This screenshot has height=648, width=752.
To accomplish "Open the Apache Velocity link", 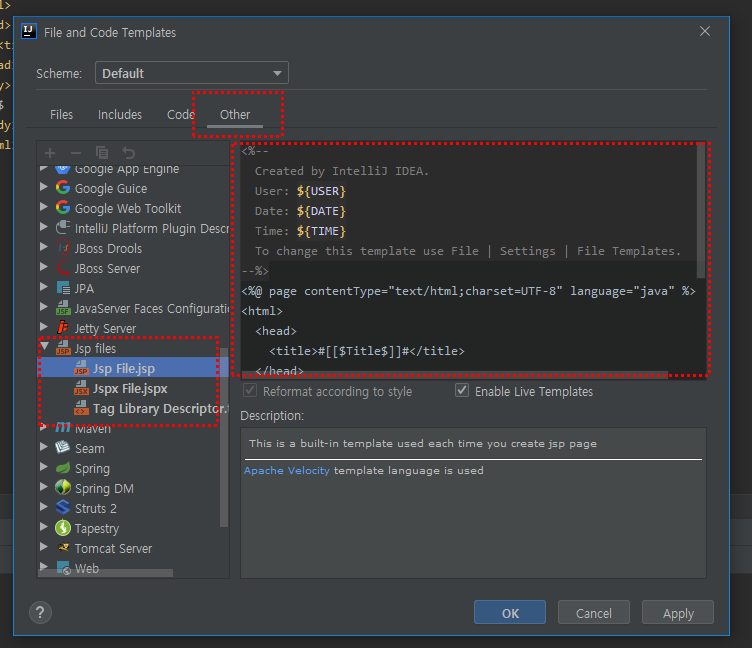I will 287,471.
